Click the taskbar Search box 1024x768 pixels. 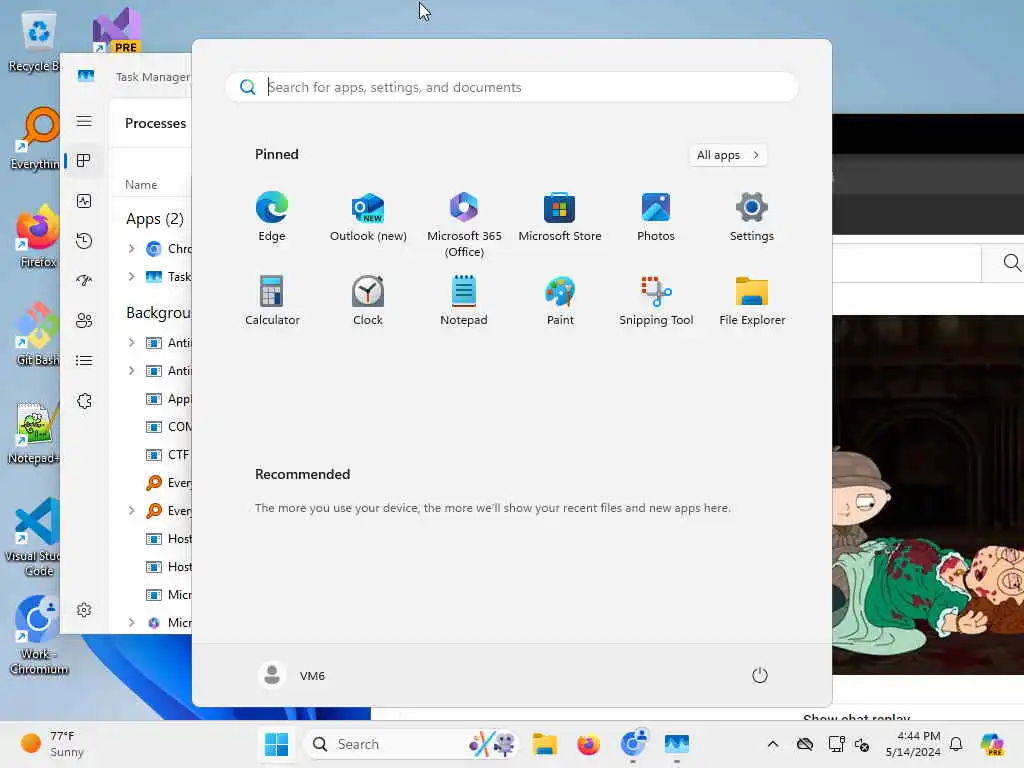[411, 744]
